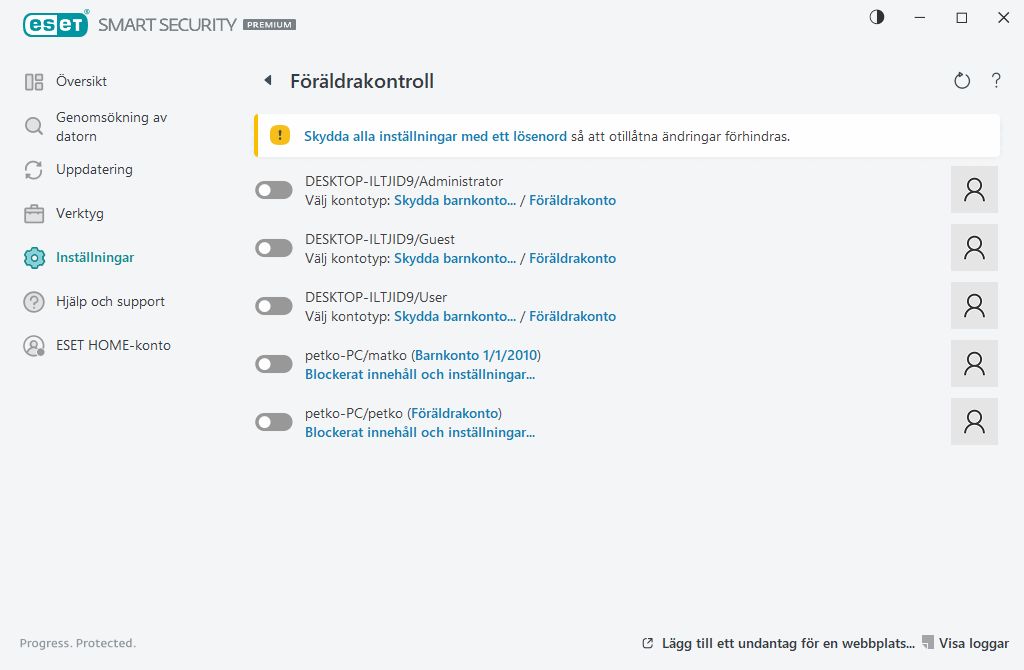
Task: Choose Föräldrakonto for the Administrator account
Action: [x=572, y=200]
